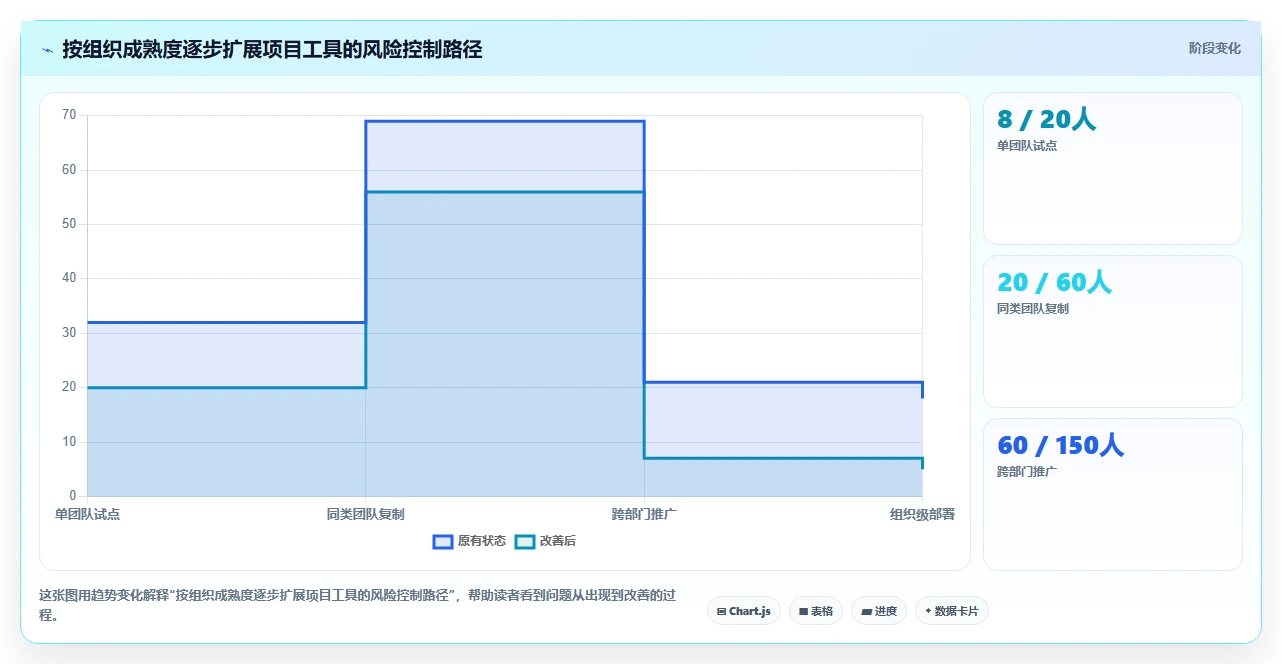The height and width of the screenshot is (664, 1282).
Task: Click the 阶段变化 label in header
Action: click(x=1214, y=48)
